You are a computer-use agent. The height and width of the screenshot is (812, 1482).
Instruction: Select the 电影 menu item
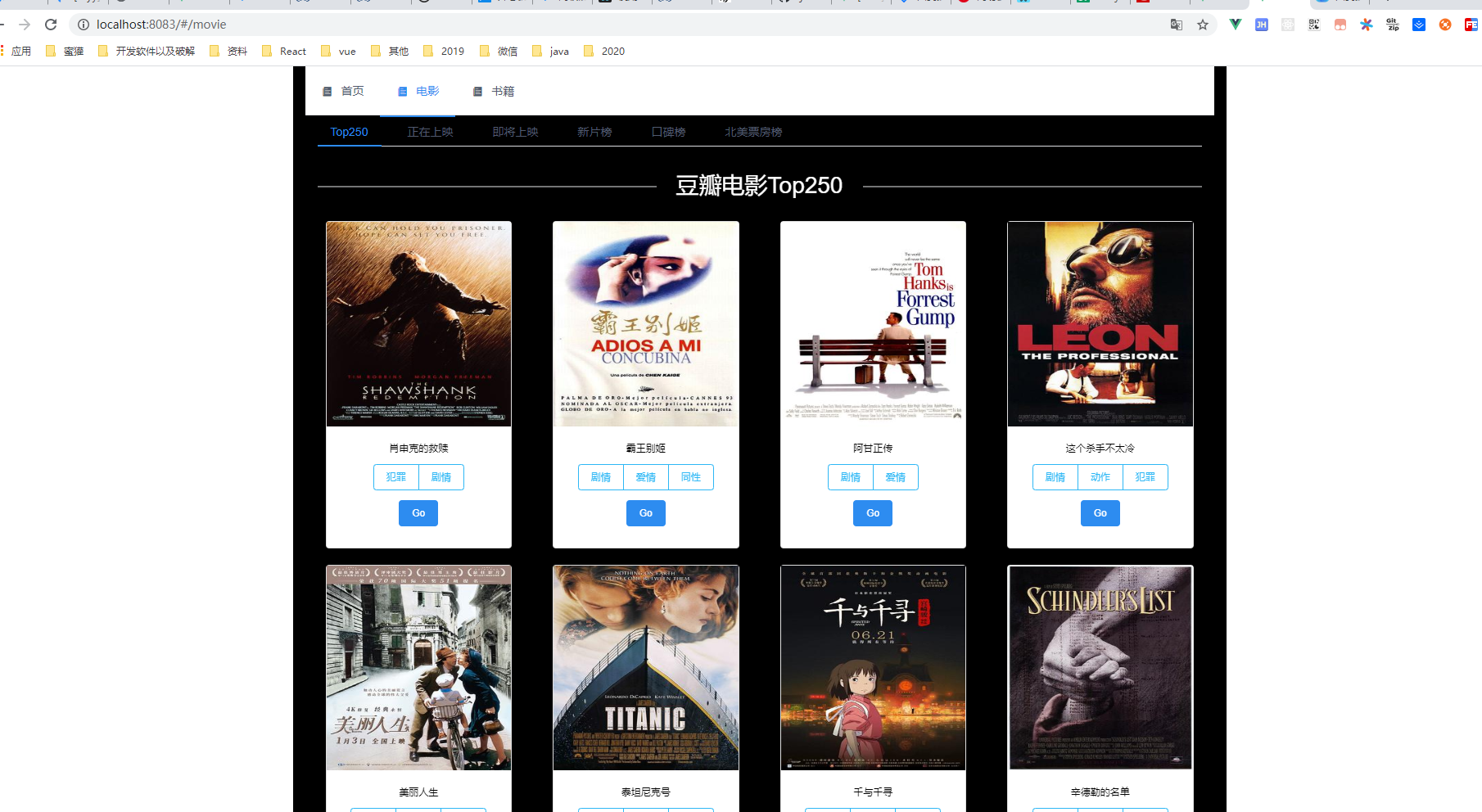pyautogui.click(x=418, y=92)
